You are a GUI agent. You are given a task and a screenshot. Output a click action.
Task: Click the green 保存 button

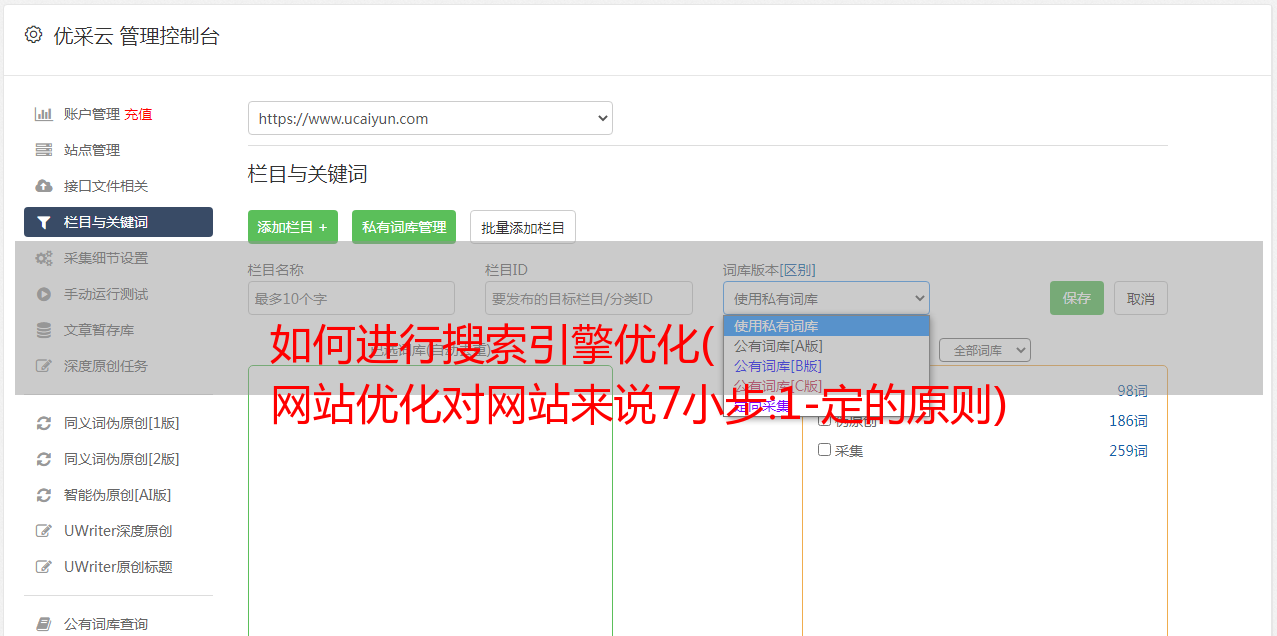[x=1077, y=298]
